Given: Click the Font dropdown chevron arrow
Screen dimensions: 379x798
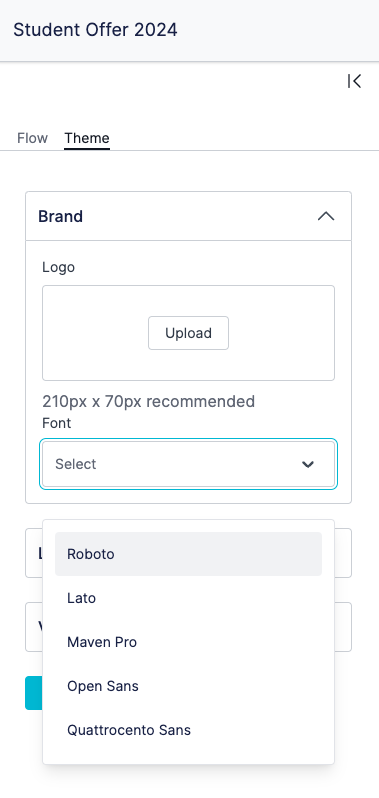Looking at the screenshot, I should [x=308, y=464].
